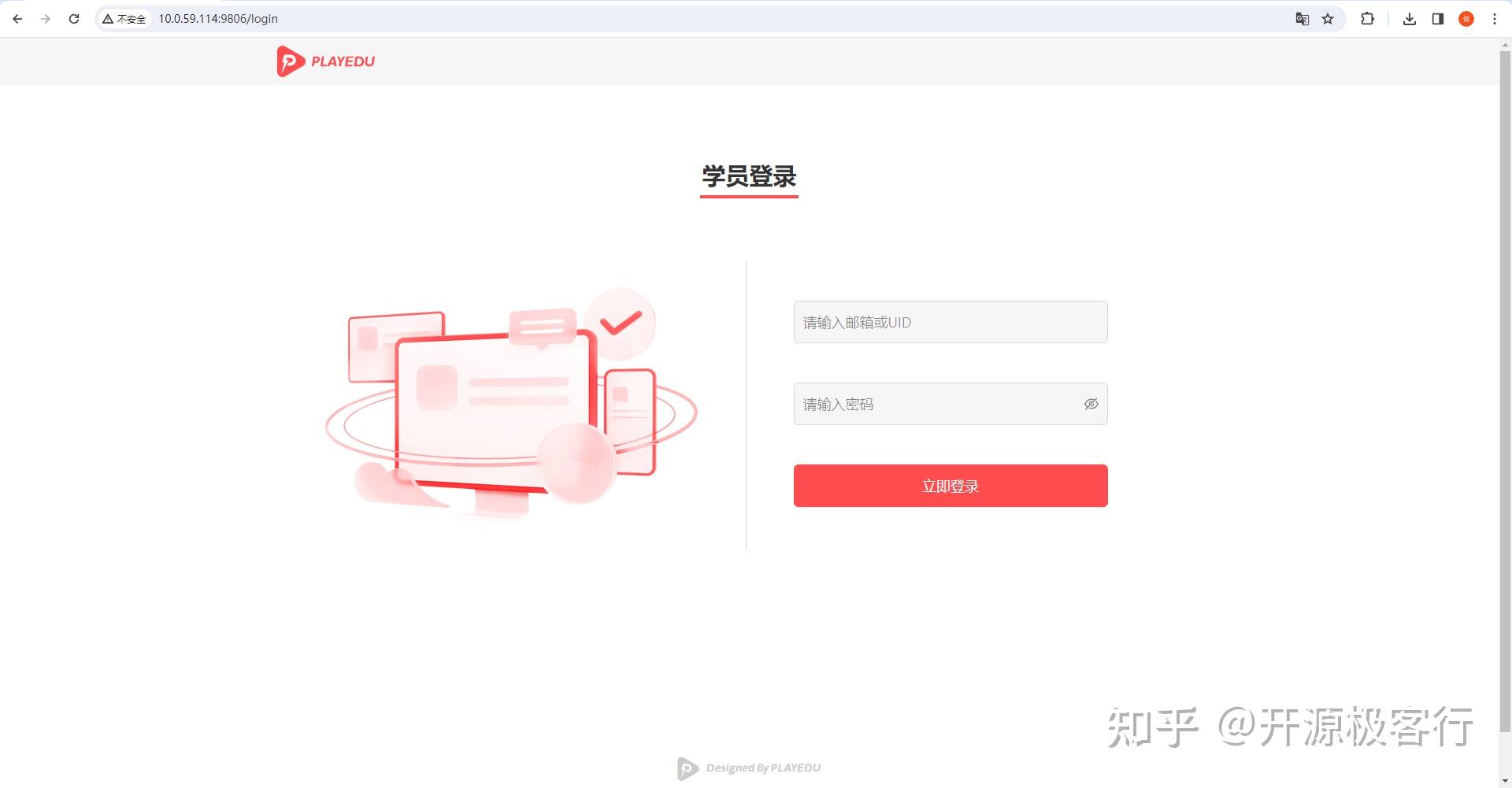Open the downloads icon in the toolbar
This screenshot has width=1512, height=788.
point(1410,18)
